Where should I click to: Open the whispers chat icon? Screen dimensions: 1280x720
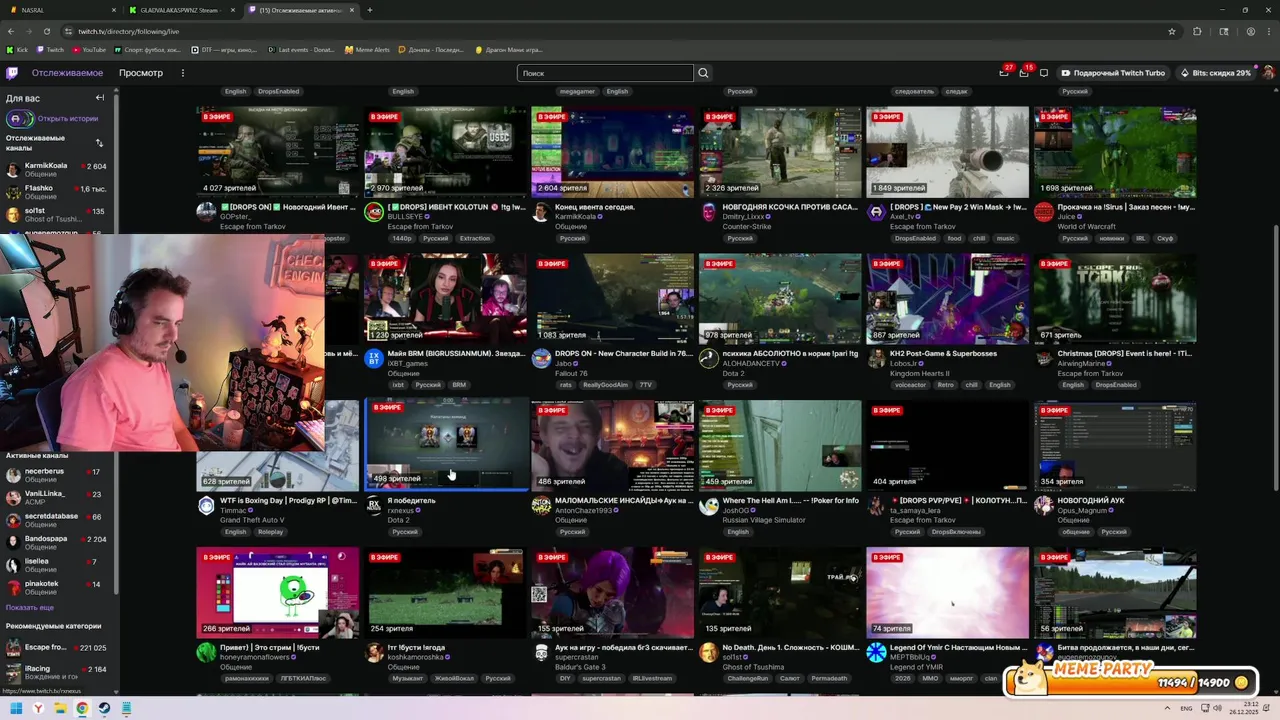(1044, 73)
